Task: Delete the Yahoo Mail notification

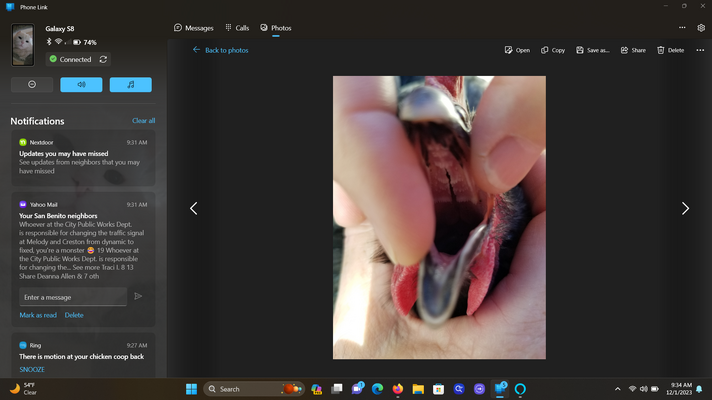Action: click(74, 315)
